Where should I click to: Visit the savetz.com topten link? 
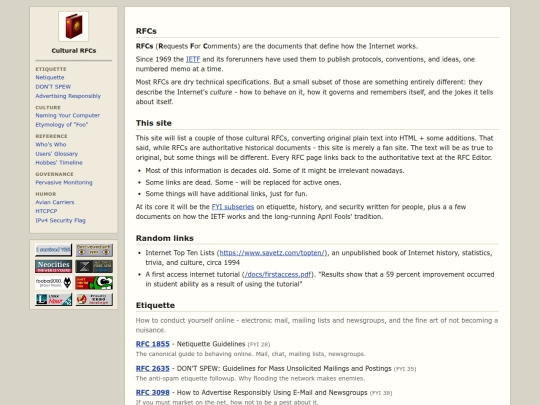272,253
